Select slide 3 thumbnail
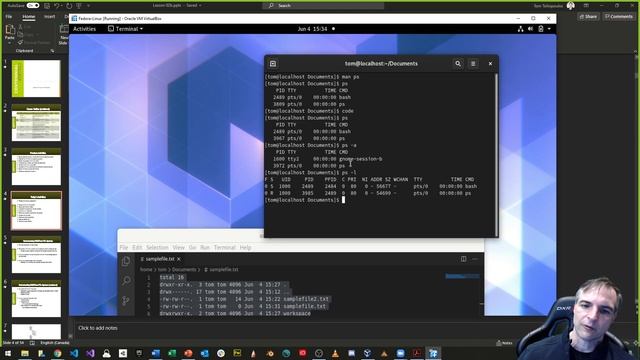Image resolution: width=640 pixels, height=360 pixels. point(36,167)
